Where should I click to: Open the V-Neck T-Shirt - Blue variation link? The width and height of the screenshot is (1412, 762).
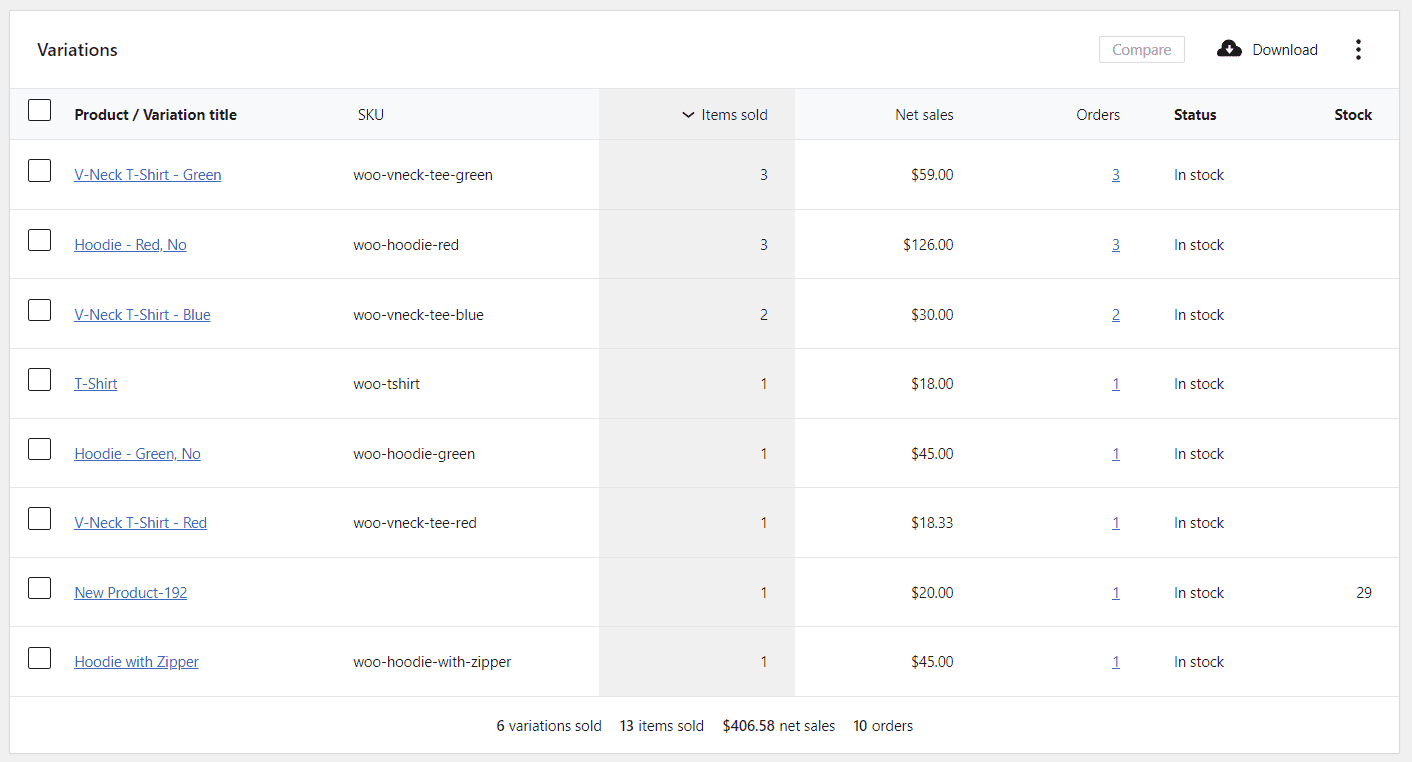(x=142, y=314)
